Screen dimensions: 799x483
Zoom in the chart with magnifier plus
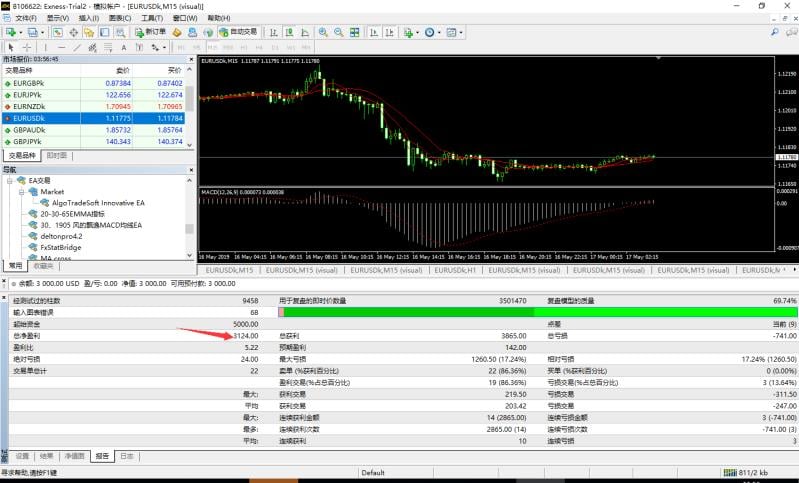pyautogui.click(x=323, y=32)
